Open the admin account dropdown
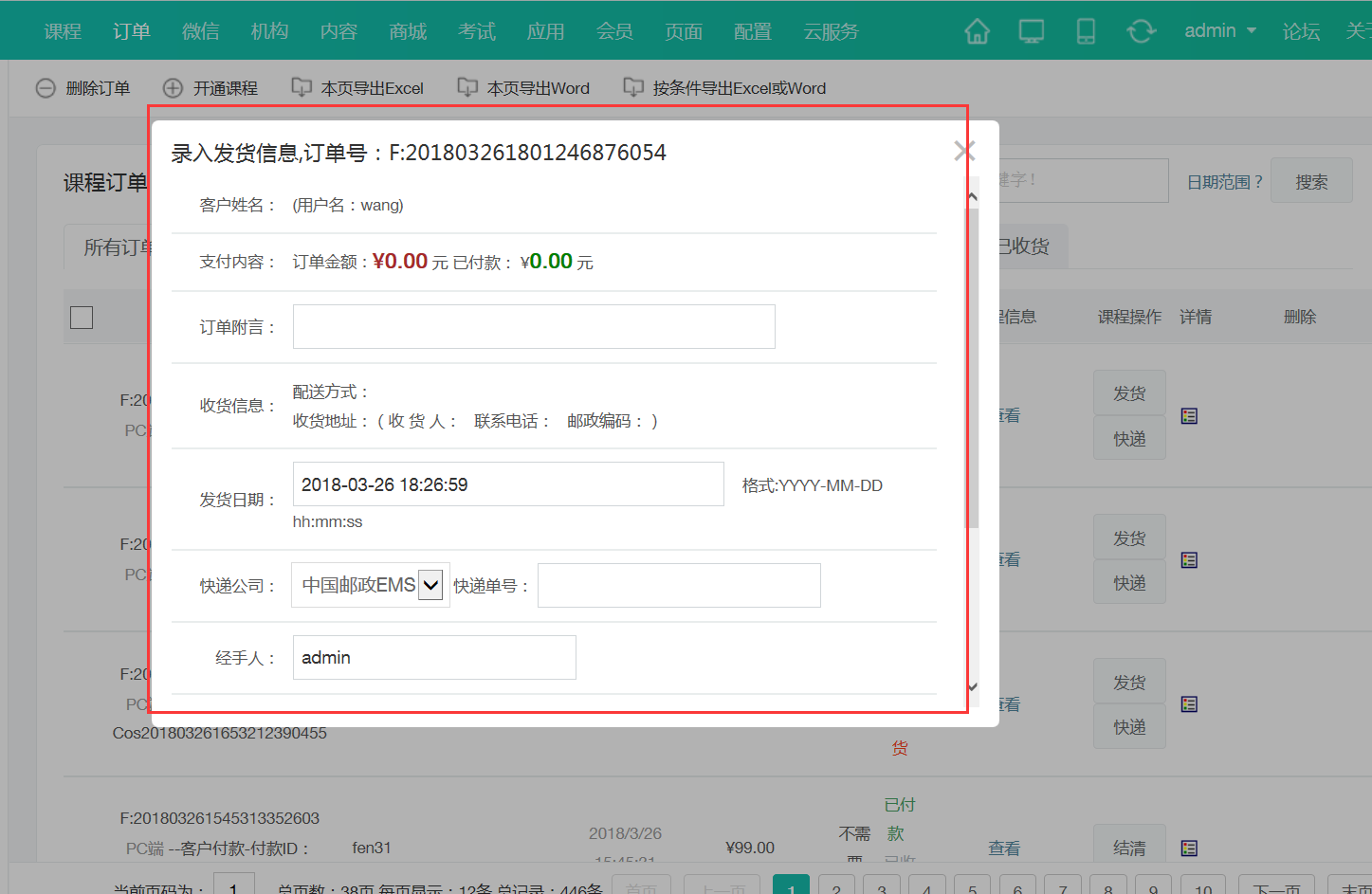This screenshot has height=894, width=1372. coord(1219,30)
